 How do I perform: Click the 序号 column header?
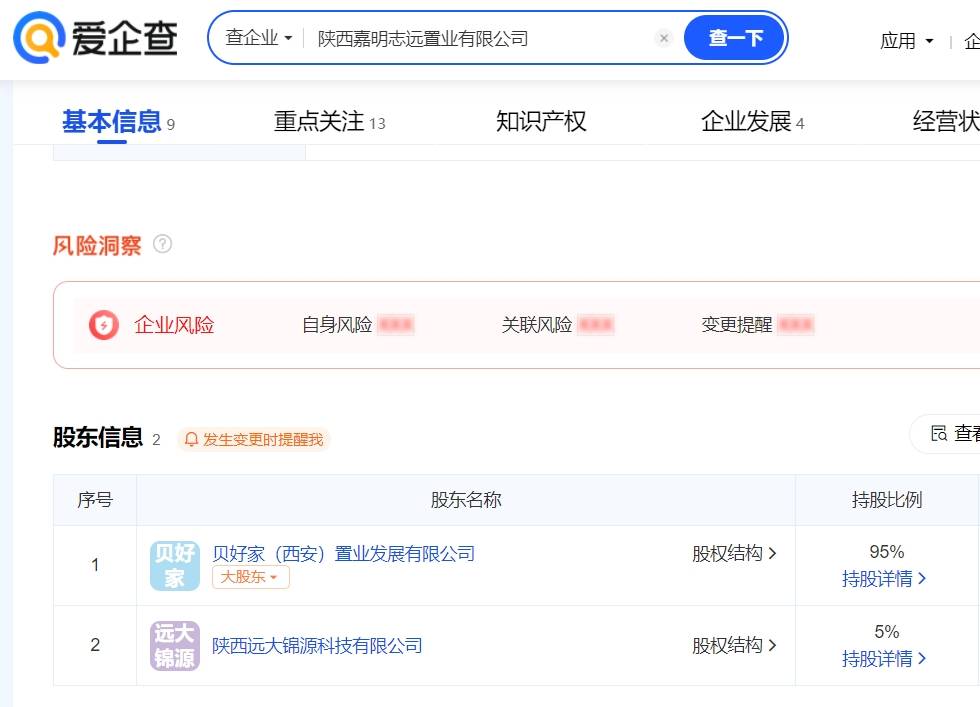click(x=95, y=500)
